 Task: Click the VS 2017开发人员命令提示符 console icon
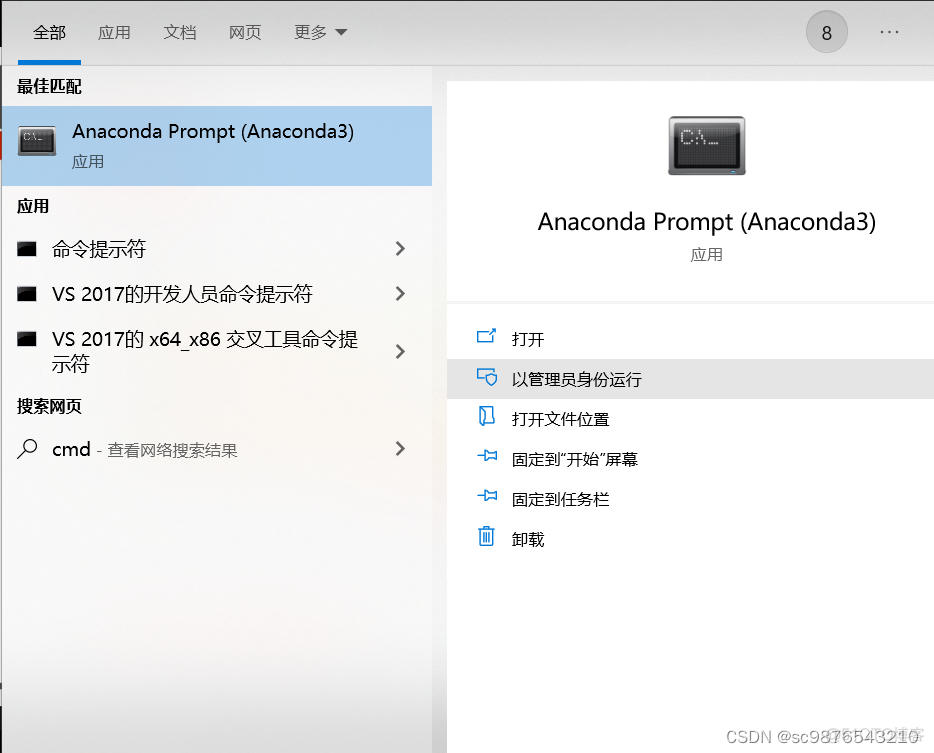pyautogui.click(x=27, y=294)
